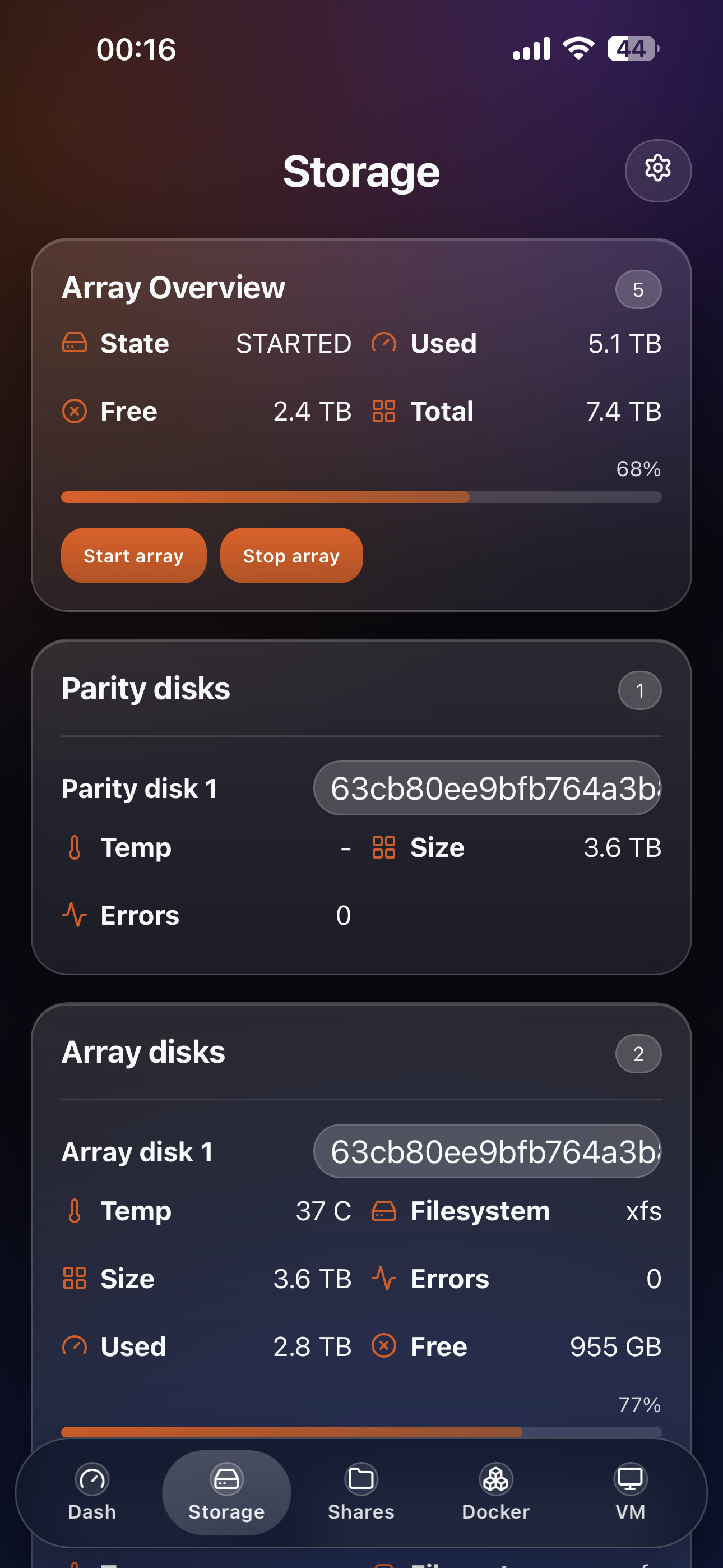The width and height of the screenshot is (723, 1568).
Task: Click the Size grid icon for Array disk 1
Action: coord(74,1279)
